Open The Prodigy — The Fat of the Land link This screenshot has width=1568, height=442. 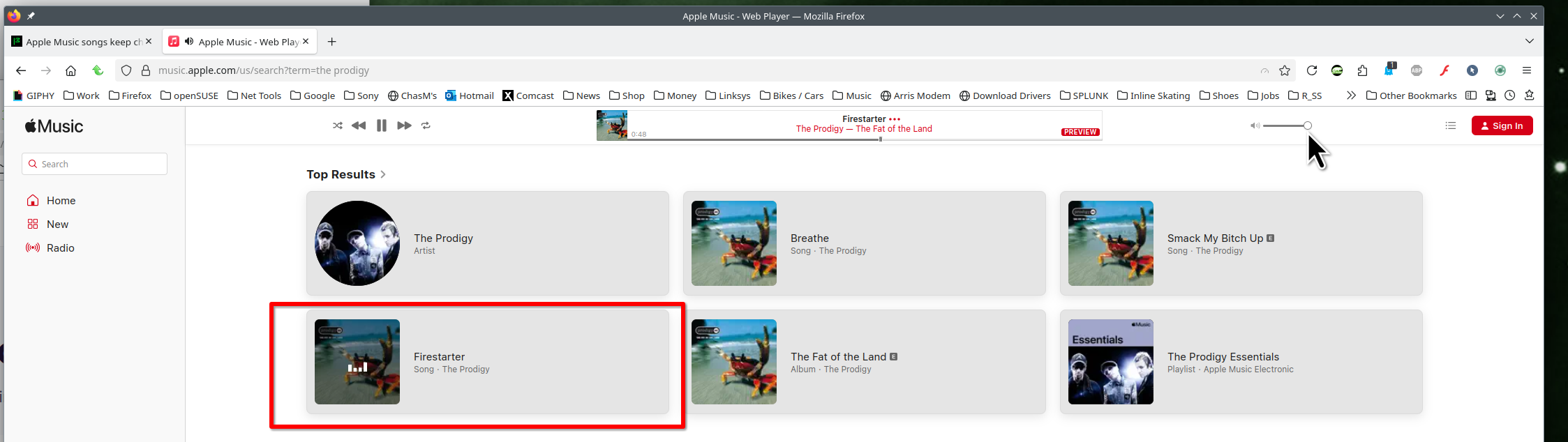pos(864,129)
